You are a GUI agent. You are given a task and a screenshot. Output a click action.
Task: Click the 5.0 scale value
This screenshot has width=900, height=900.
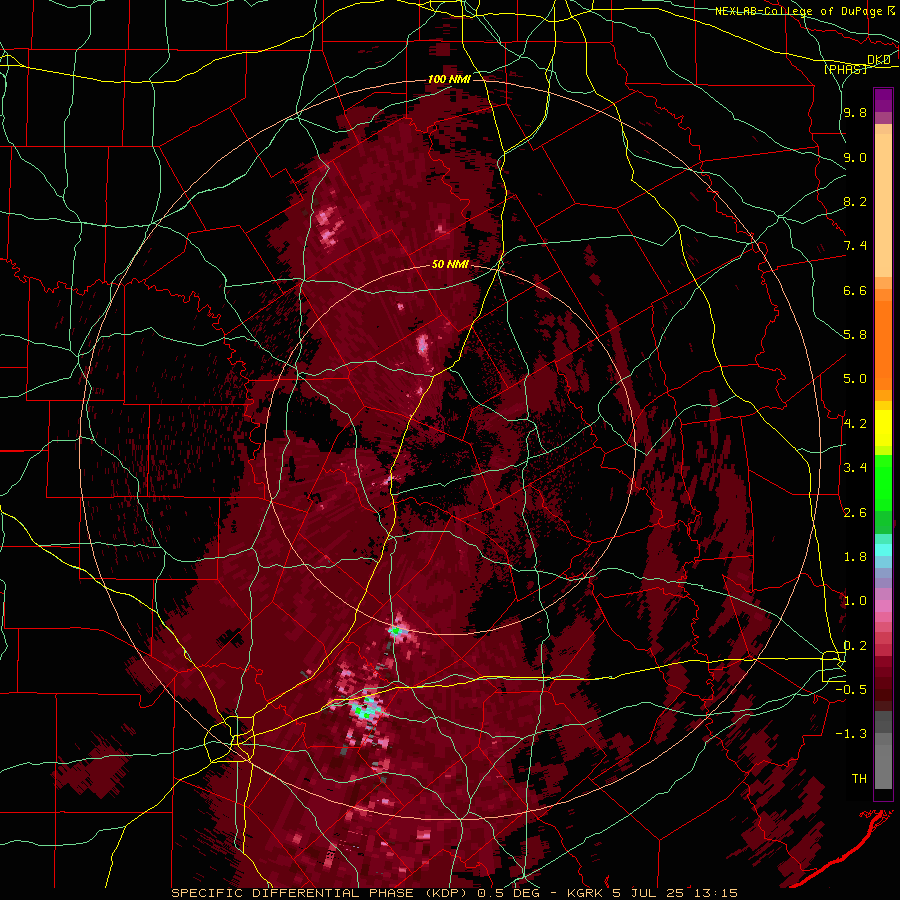[x=855, y=379]
